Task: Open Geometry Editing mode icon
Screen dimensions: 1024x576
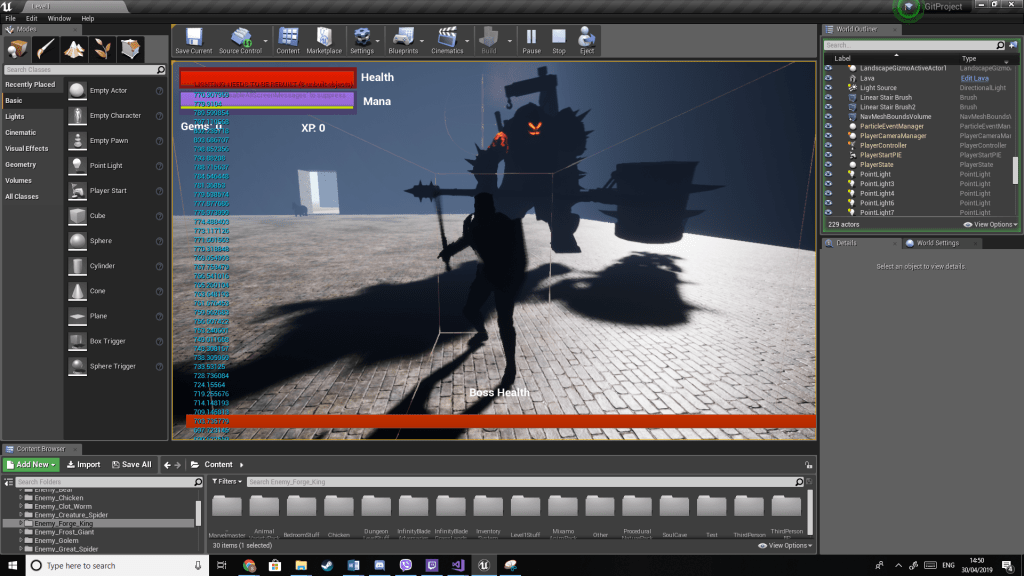Action: [131, 49]
